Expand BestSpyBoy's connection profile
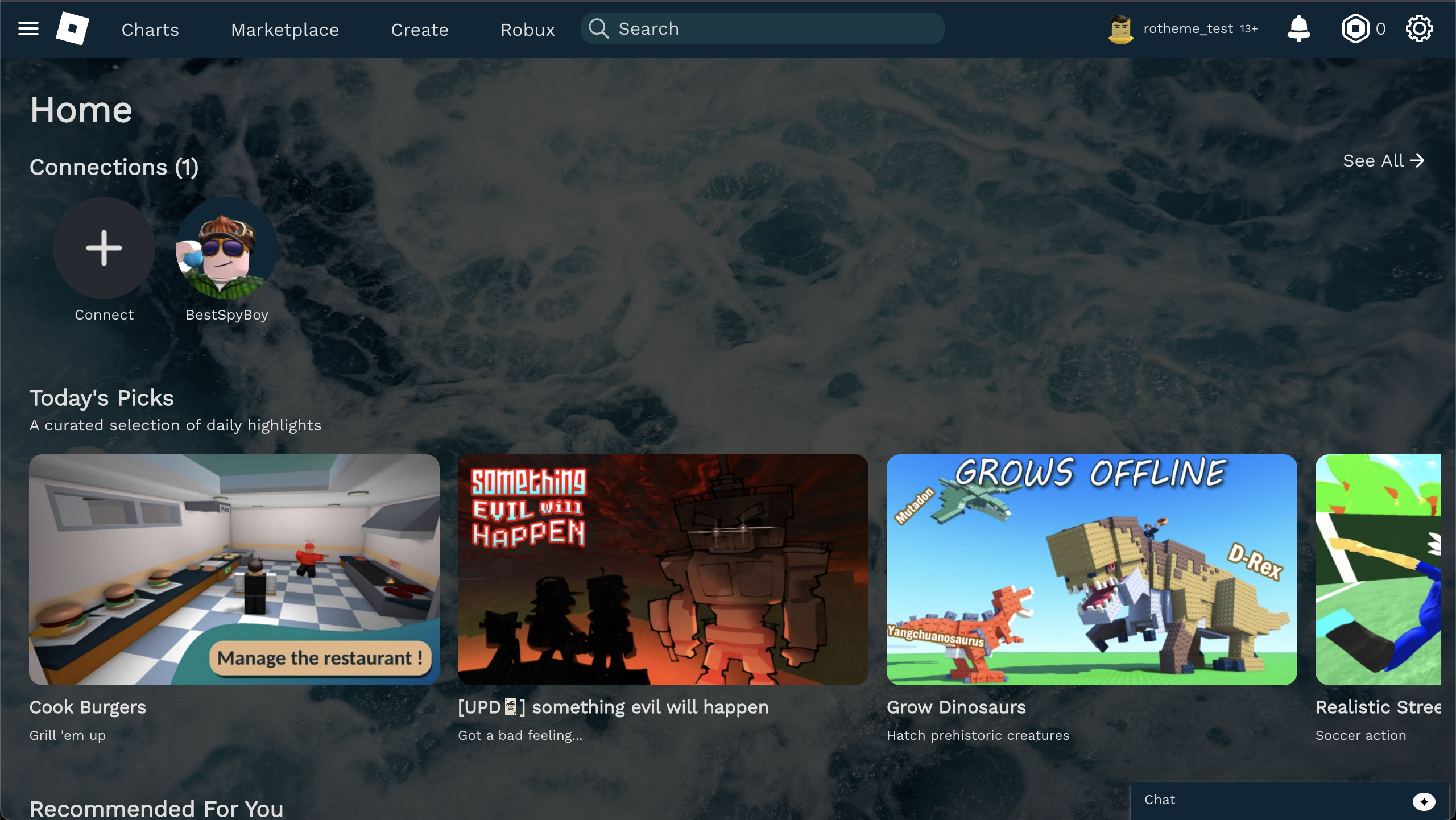This screenshot has width=1456, height=820. [226, 249]
